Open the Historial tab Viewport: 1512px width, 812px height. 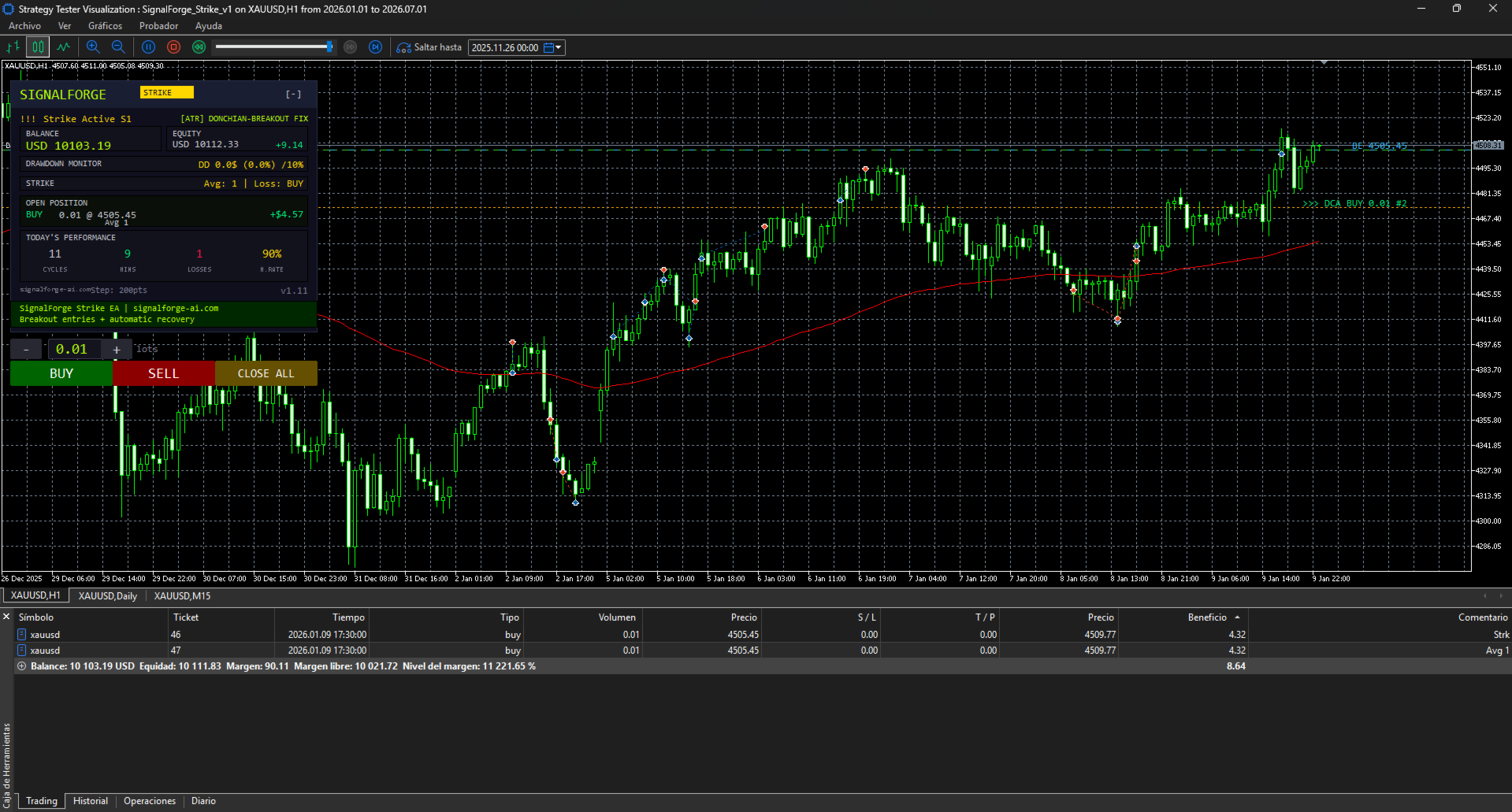coord(91,801)
